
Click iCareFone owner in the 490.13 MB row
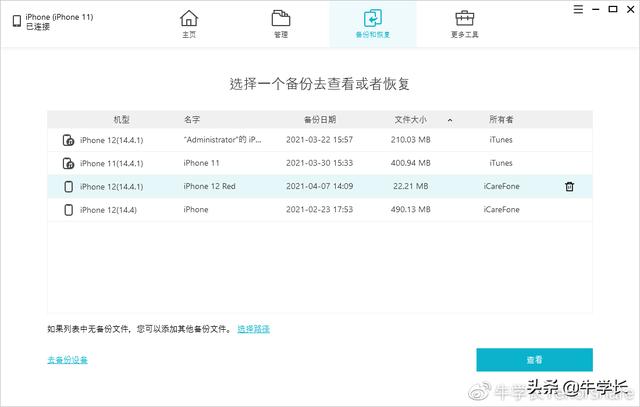tap(502, 209)
